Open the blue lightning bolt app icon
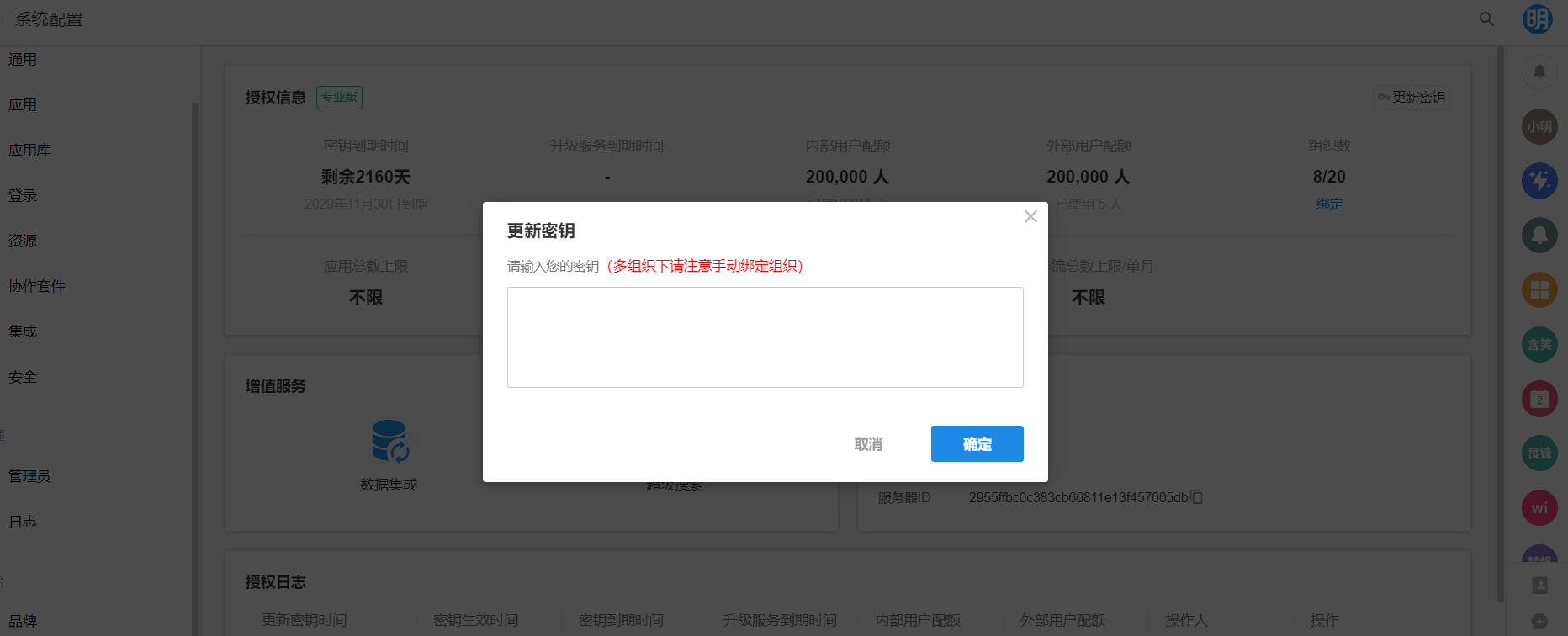Viewport: 1568px width, 636px height. [1539, 181]
